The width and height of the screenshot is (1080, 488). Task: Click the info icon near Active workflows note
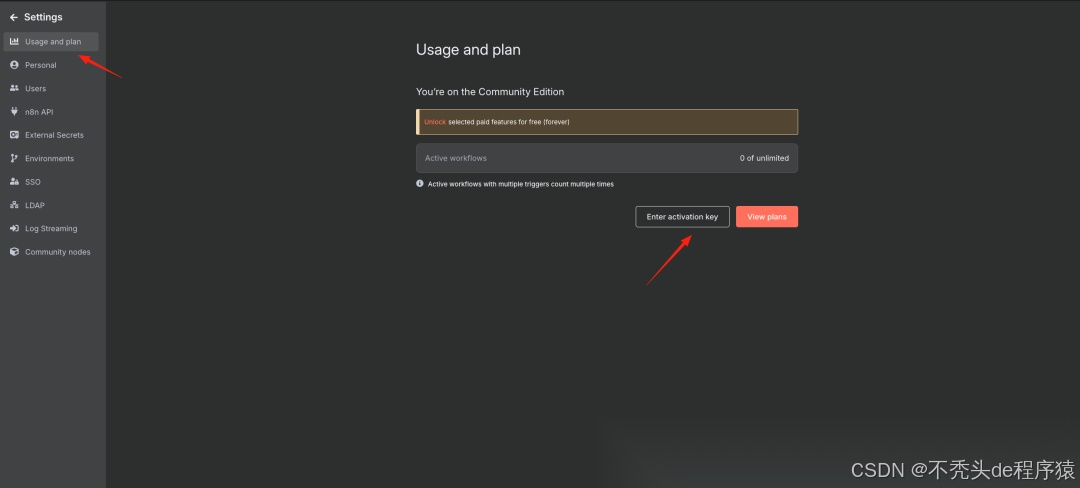[x=419, y=184]
